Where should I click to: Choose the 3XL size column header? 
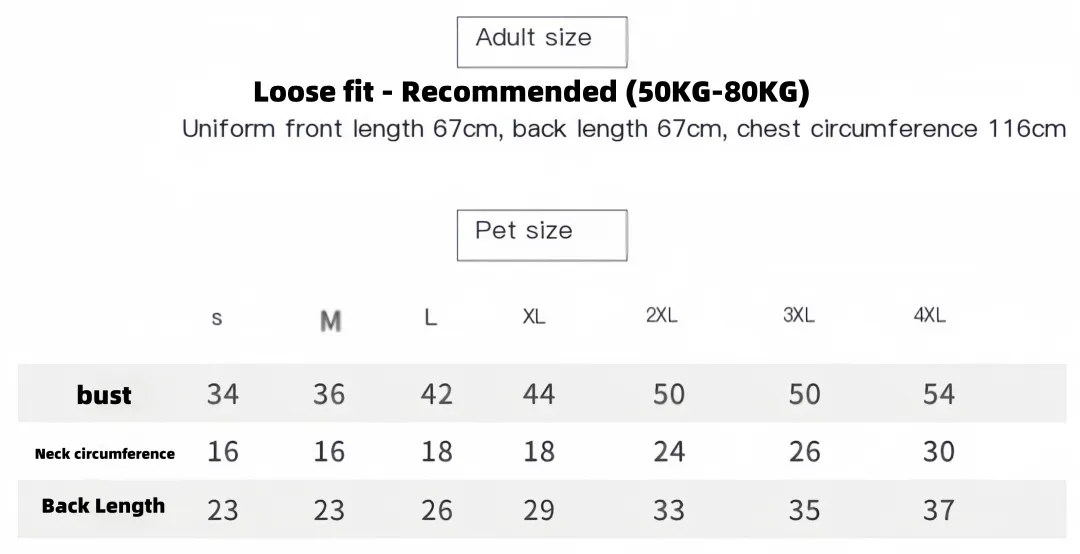[799, 315]
